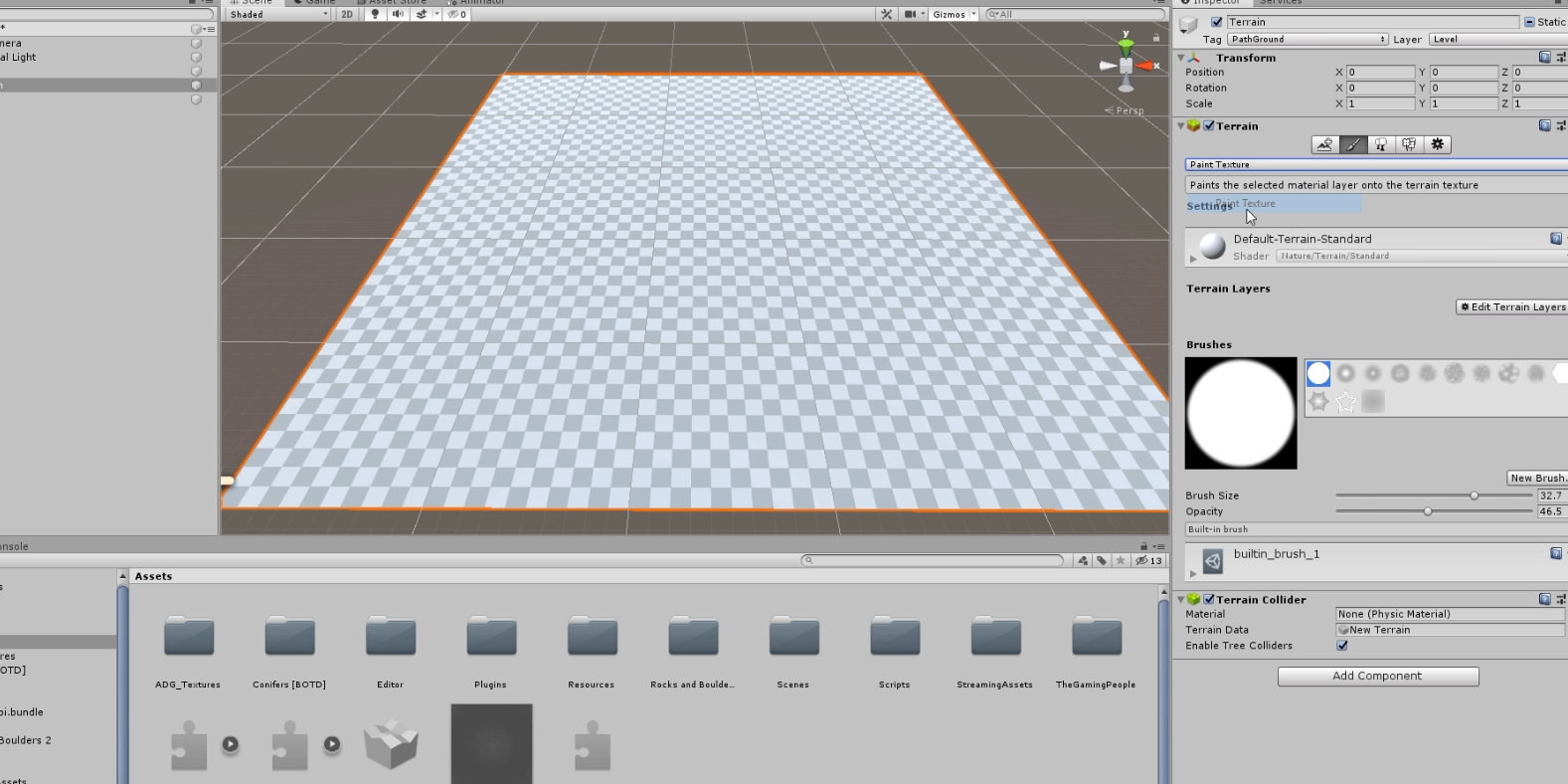Select the Scripts folder in Assets
Screen dimensions: 1568x784
[894, 653]
